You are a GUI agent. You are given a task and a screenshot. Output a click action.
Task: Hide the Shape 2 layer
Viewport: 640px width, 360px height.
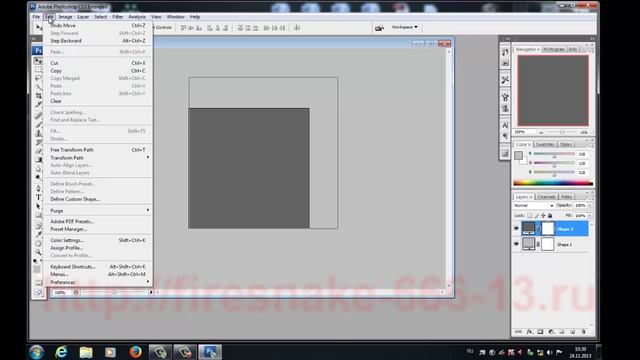516,229
